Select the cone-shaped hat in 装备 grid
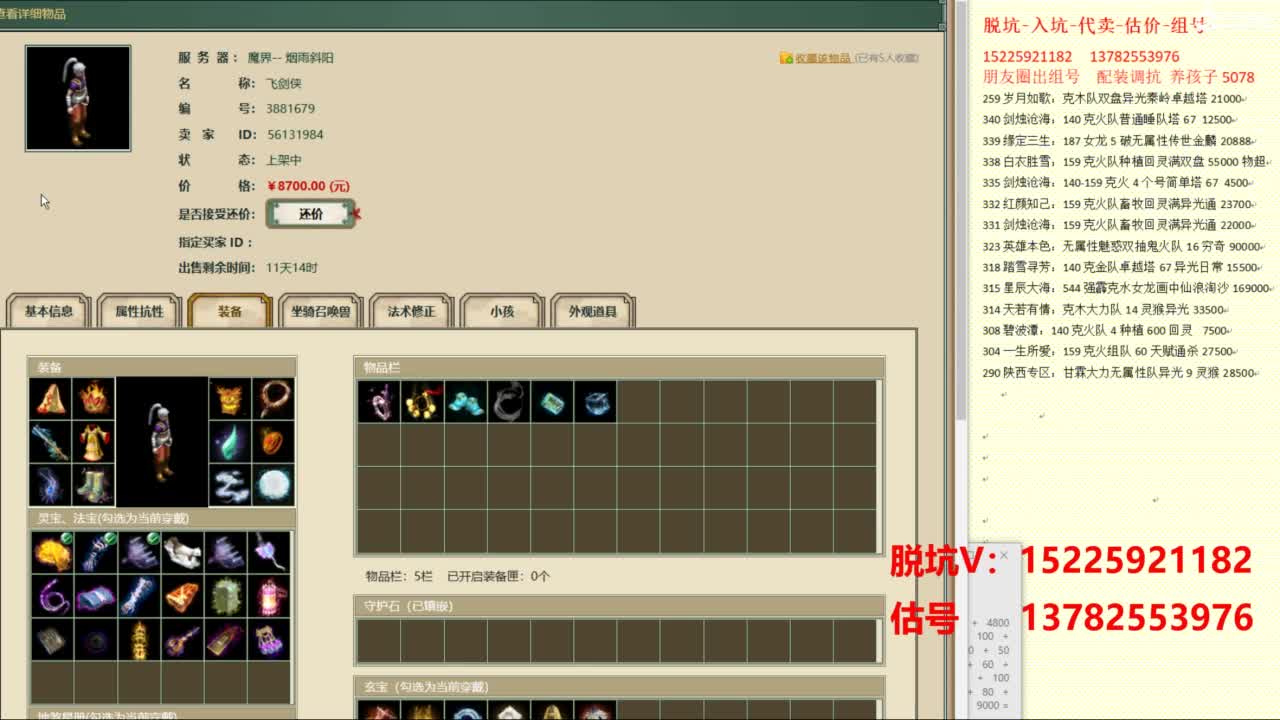The width and height of the screenshot is (1280, 720). 51,398
